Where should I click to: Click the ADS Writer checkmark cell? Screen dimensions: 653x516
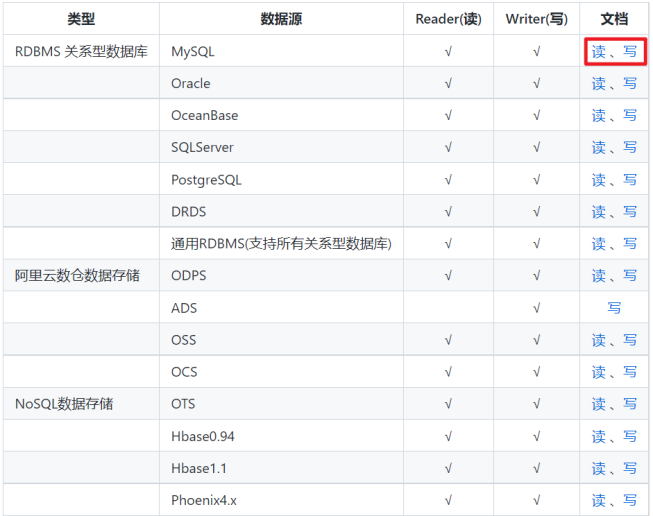(536, 308)
